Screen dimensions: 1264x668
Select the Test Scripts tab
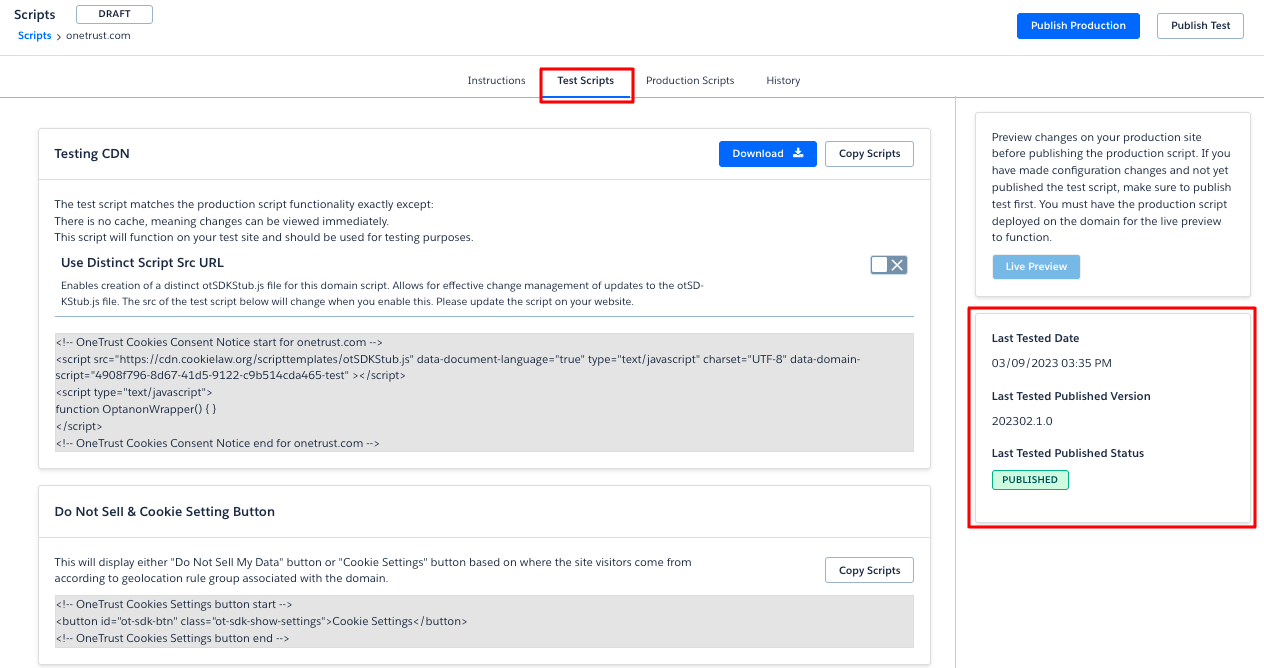coord(585,81)
